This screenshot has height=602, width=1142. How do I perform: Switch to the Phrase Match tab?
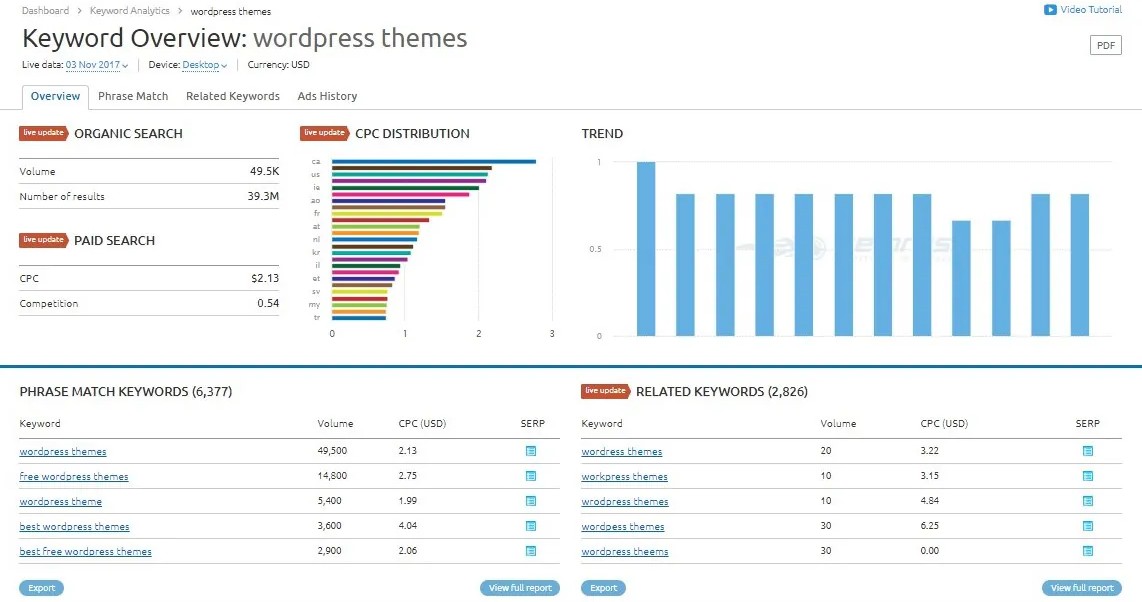[x=133, y=96]
